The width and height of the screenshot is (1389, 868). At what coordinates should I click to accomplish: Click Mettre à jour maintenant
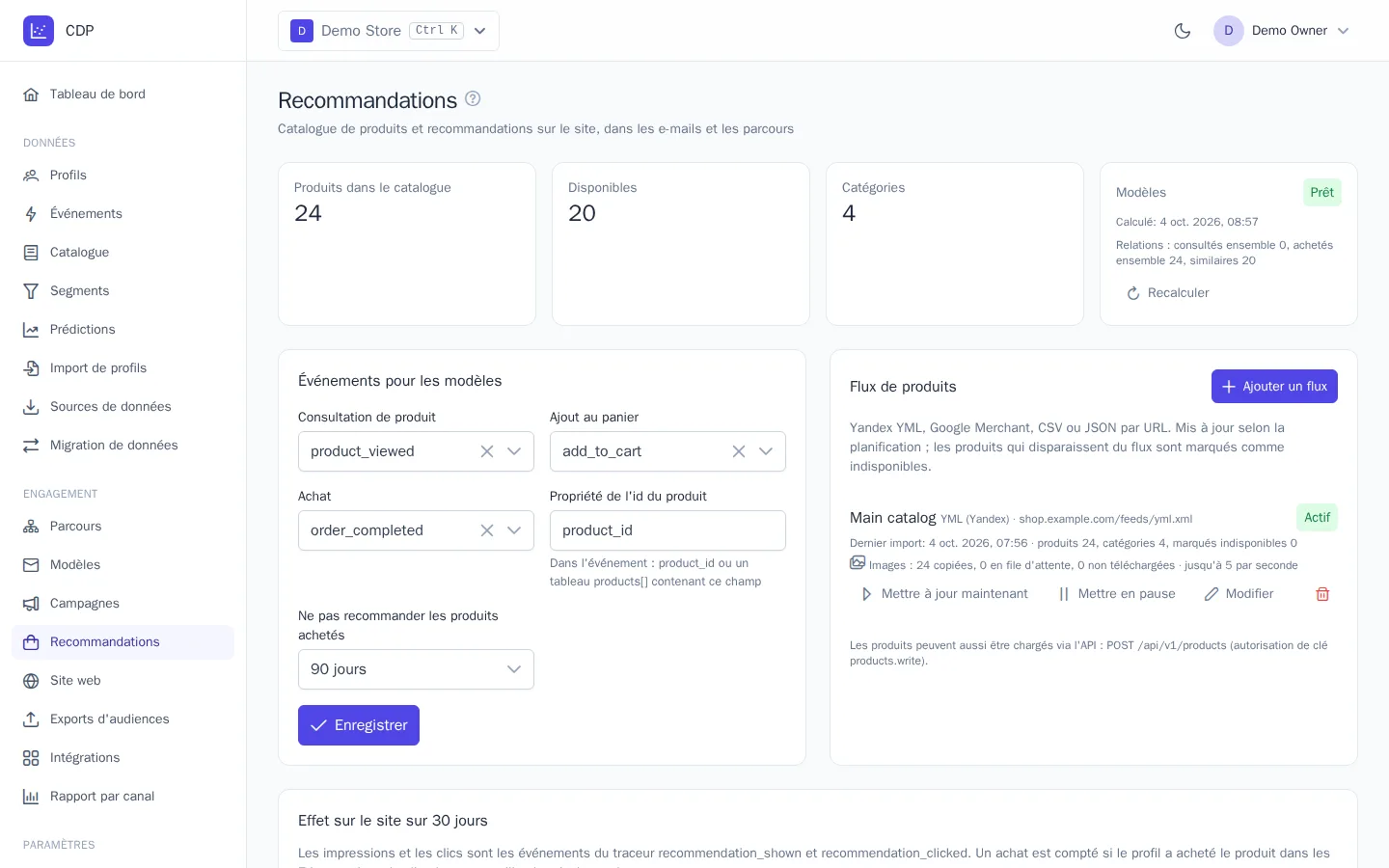pos(943,594)
